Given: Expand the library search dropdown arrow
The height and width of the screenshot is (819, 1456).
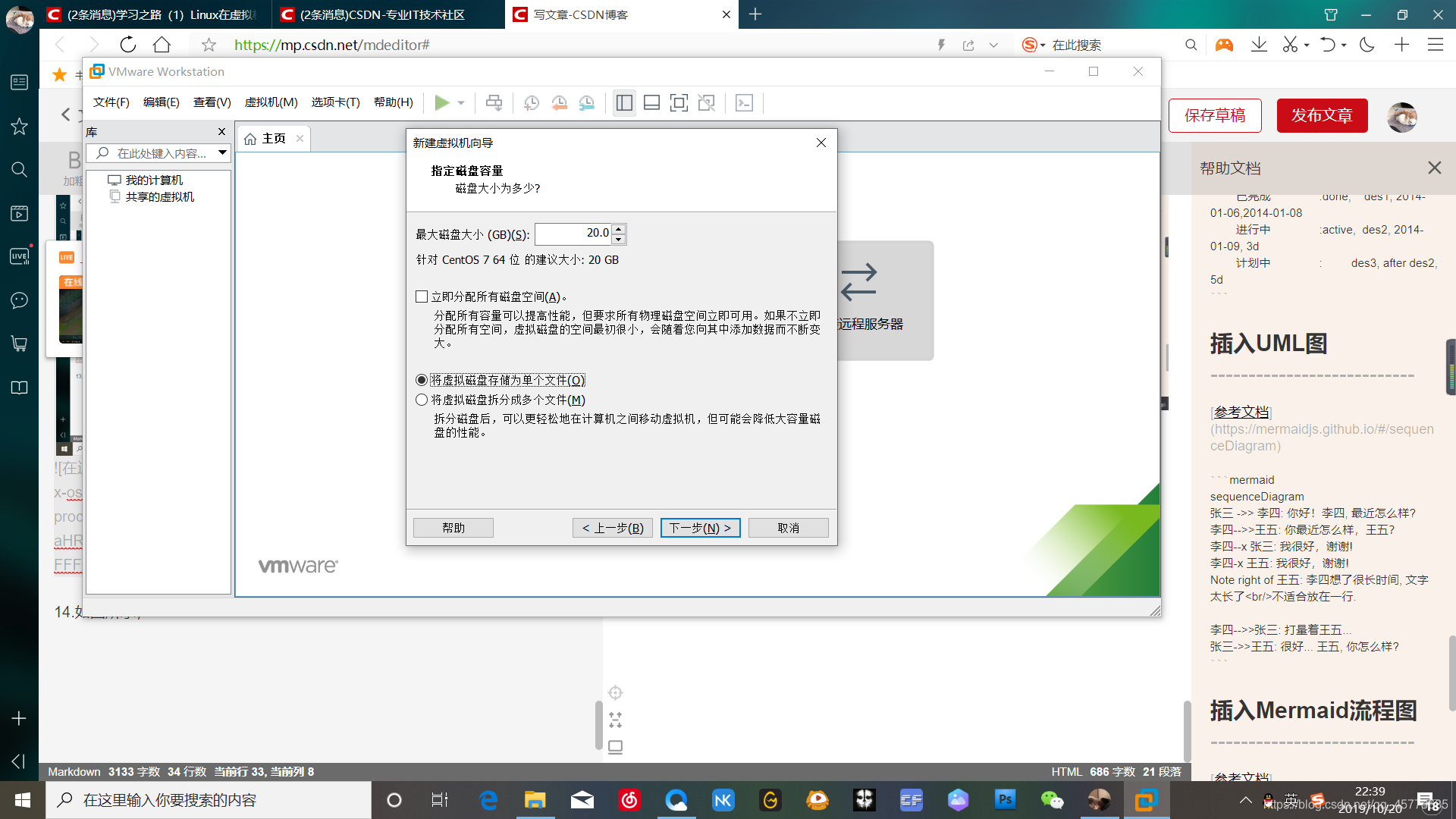Looking at the screenshot, I should click(222, 153).
